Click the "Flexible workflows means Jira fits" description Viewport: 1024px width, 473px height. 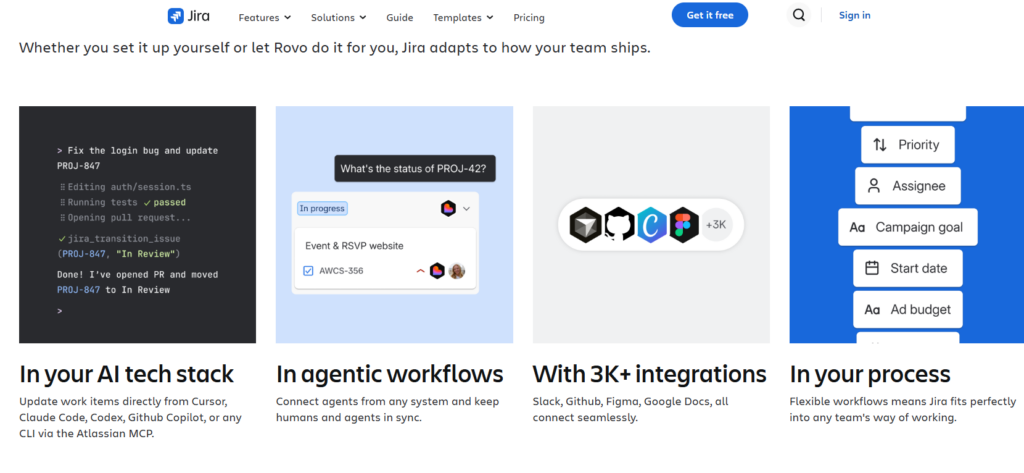click(903, 409)
